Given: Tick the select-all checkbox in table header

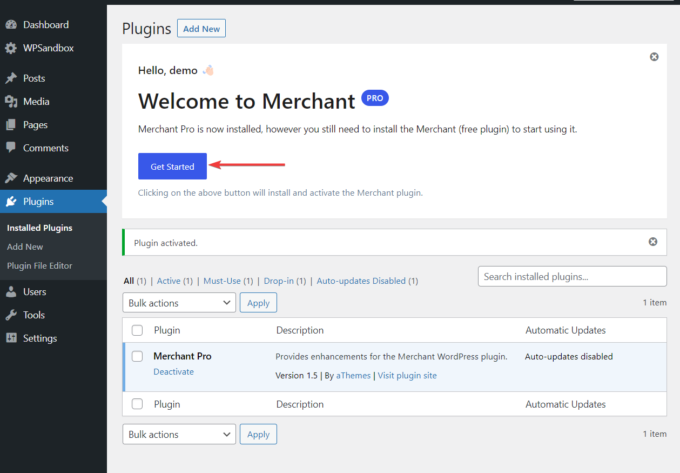Looking at the screenshot, I should 137,330.
